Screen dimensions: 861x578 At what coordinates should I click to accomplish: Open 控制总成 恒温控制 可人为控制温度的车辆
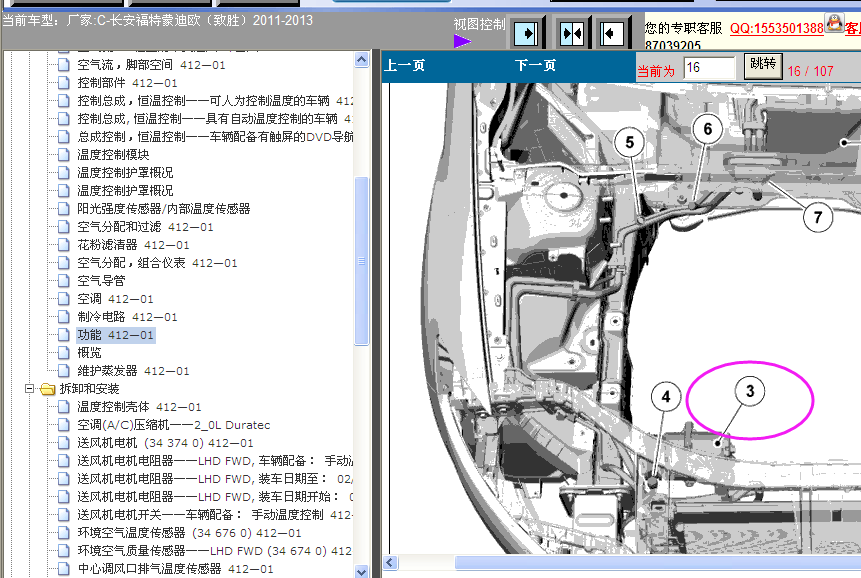(215, 101)
